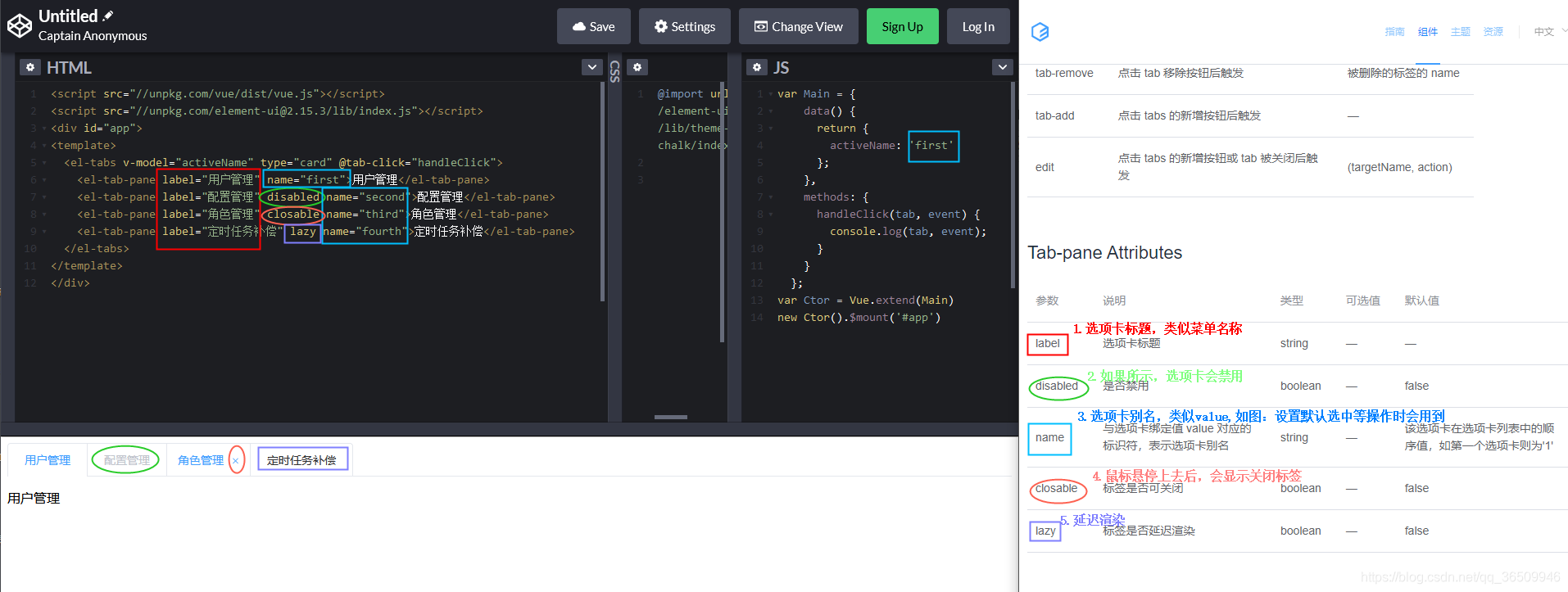
Task: Click the 类型 column header
Action: click(1292, 301)
